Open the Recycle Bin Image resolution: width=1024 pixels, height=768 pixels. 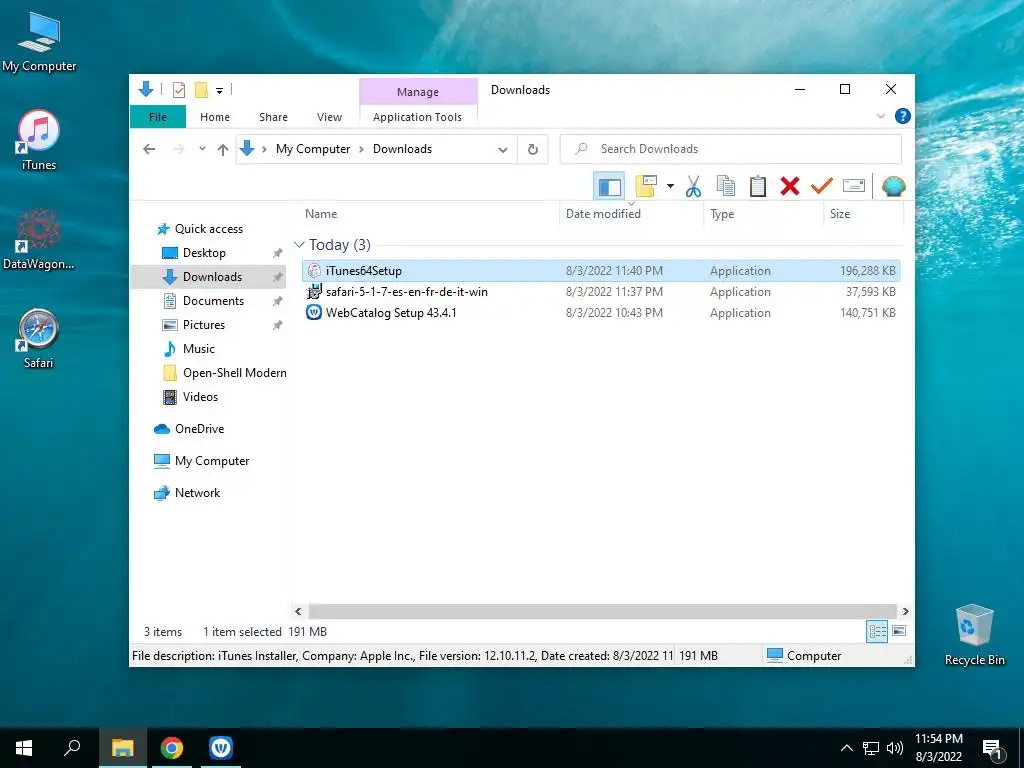(974, 635)
